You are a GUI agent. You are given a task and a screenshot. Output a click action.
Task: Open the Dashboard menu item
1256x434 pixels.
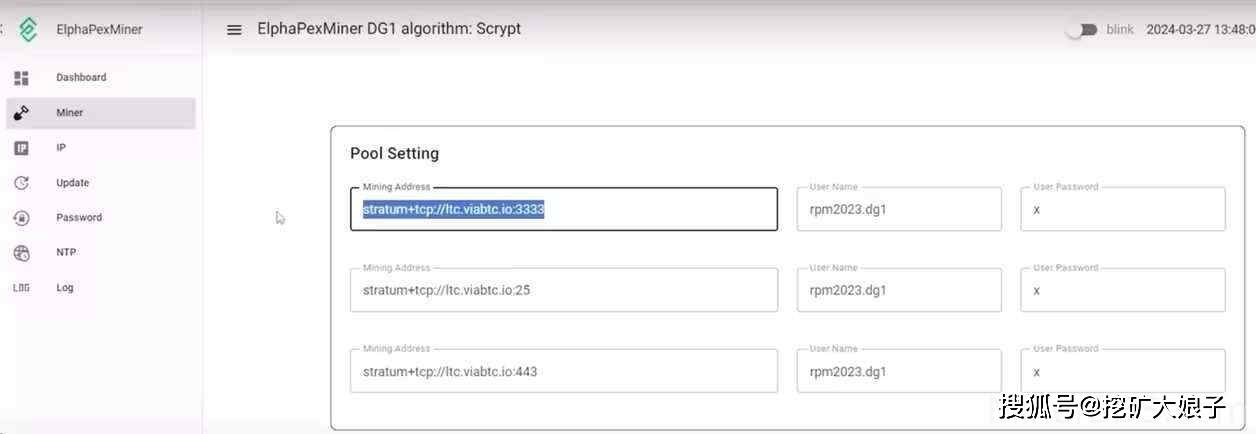81,78
